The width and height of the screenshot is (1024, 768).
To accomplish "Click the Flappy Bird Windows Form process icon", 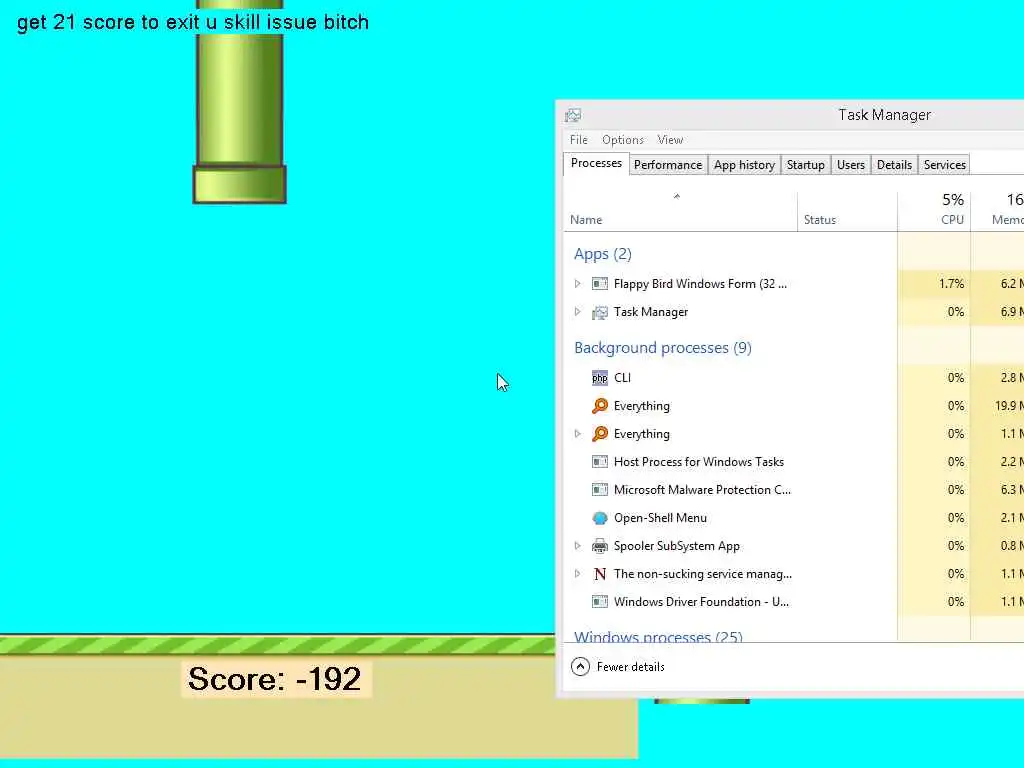I will coord(600,283).
